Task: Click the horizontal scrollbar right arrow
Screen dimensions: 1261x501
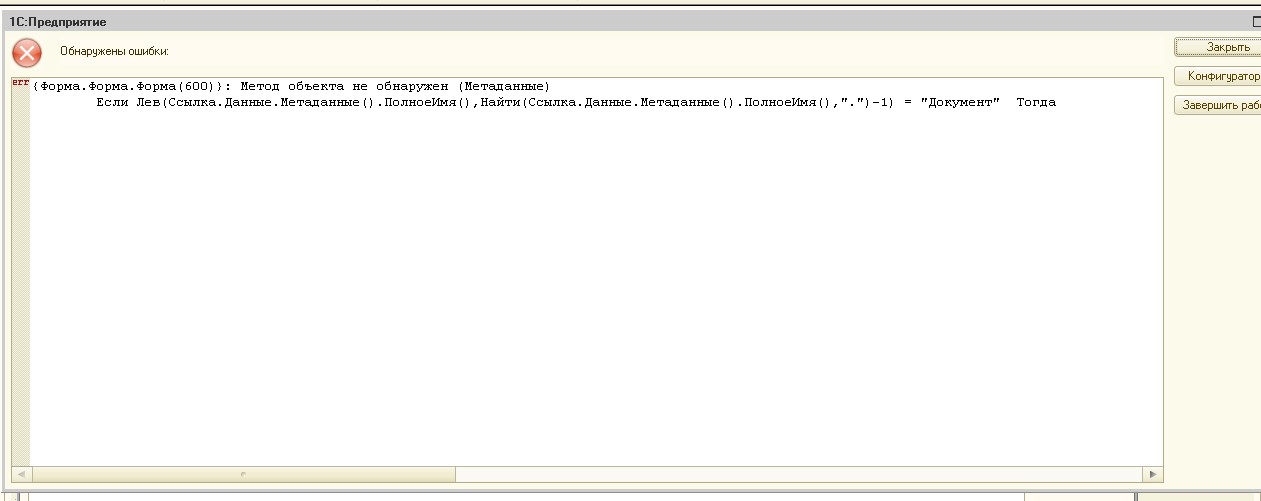Action: pos(1154,474)
